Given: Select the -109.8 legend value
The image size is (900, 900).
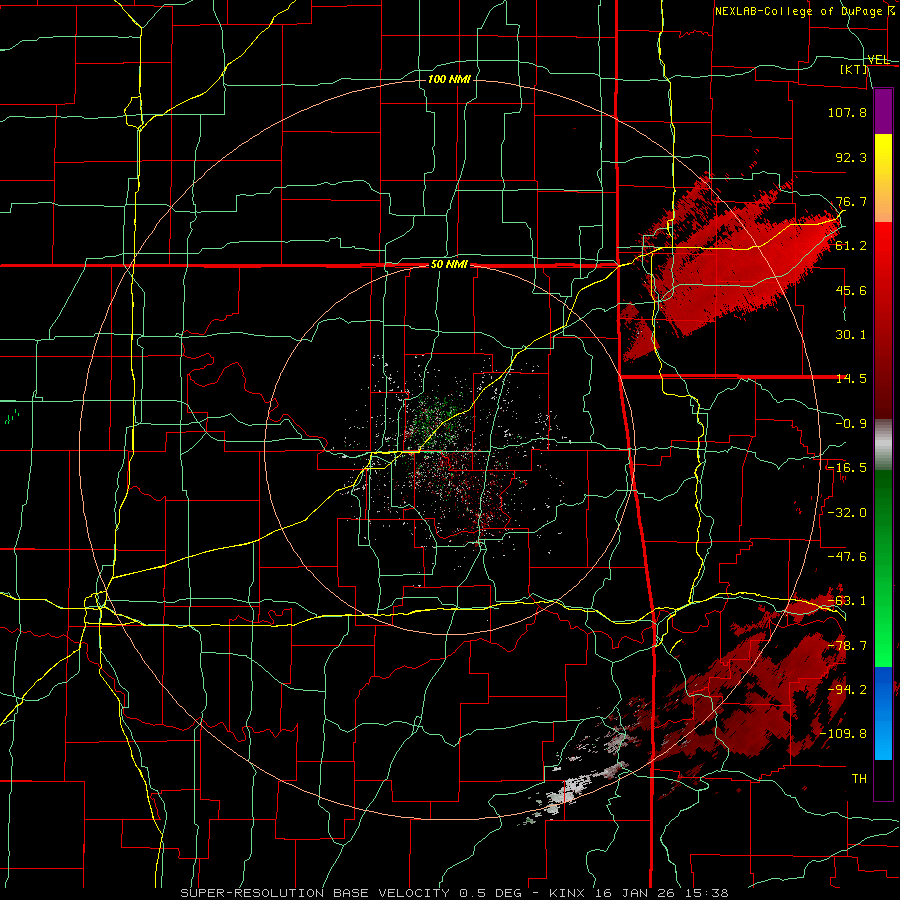Looking at the screenshot, I should coord(843,734).
